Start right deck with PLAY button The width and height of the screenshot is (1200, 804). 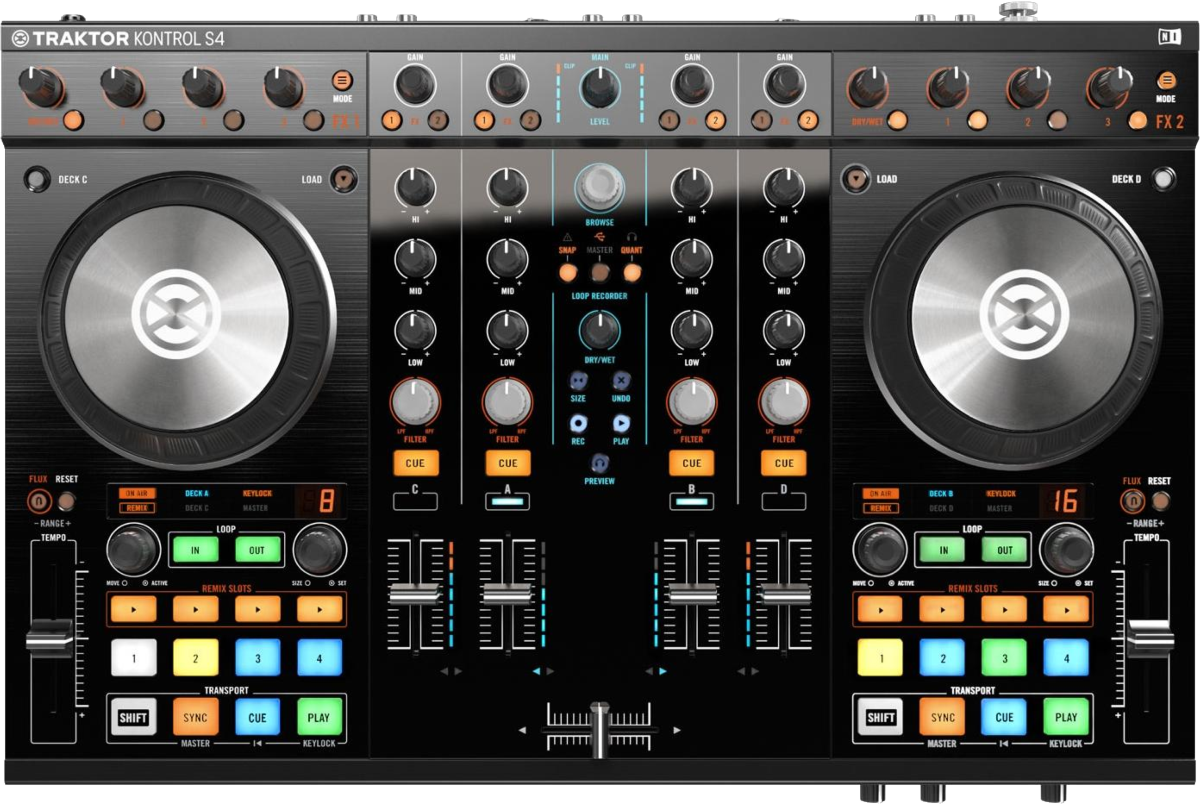pyautogui.click(x=1066, y=717)
